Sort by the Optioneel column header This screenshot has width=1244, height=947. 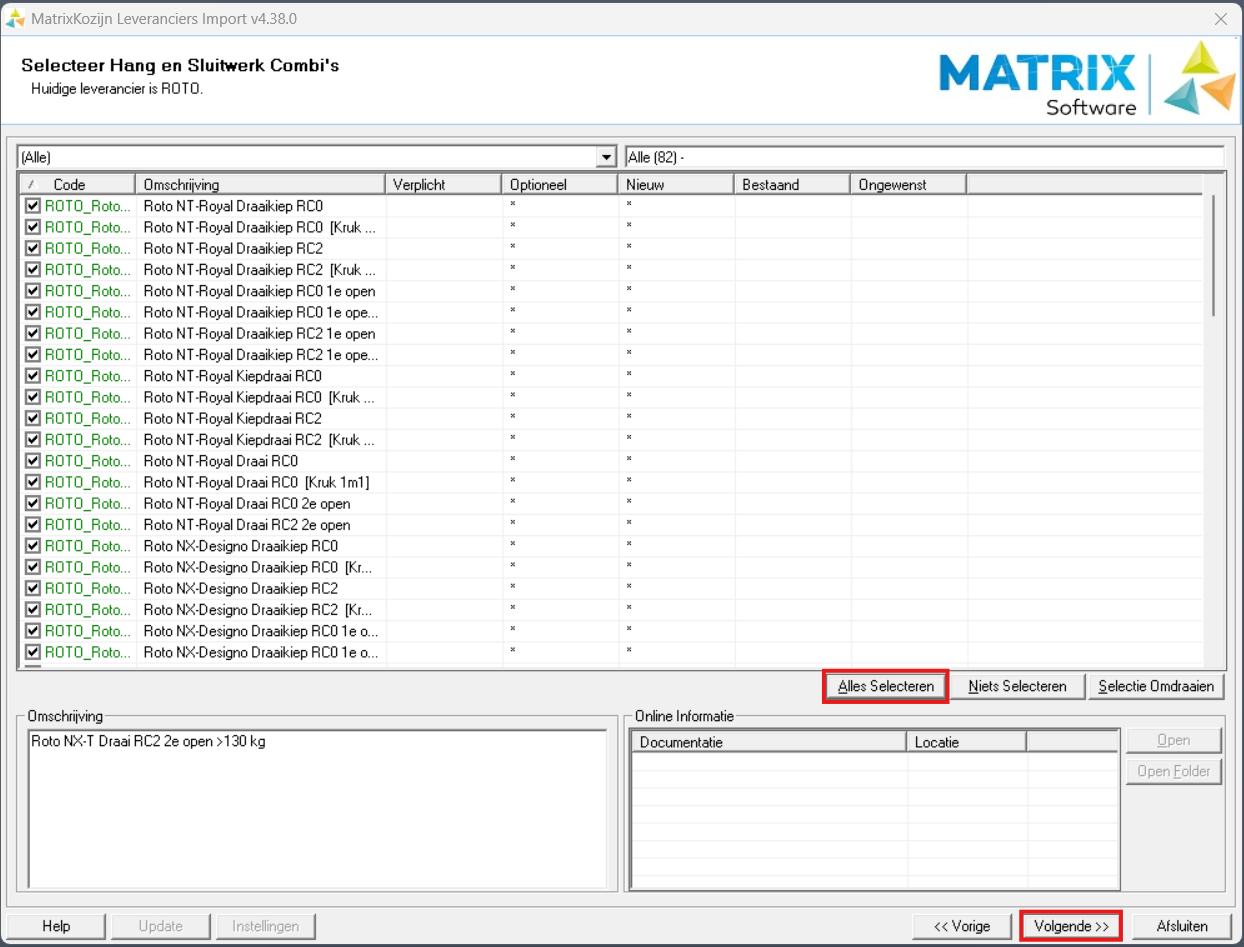[560, 184]
